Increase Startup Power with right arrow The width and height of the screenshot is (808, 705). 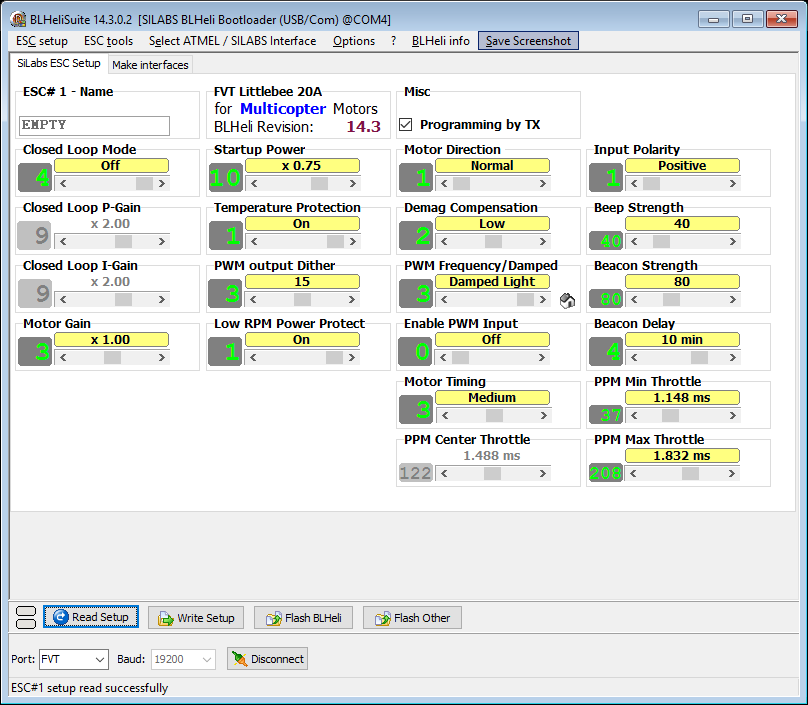(352, 183)
